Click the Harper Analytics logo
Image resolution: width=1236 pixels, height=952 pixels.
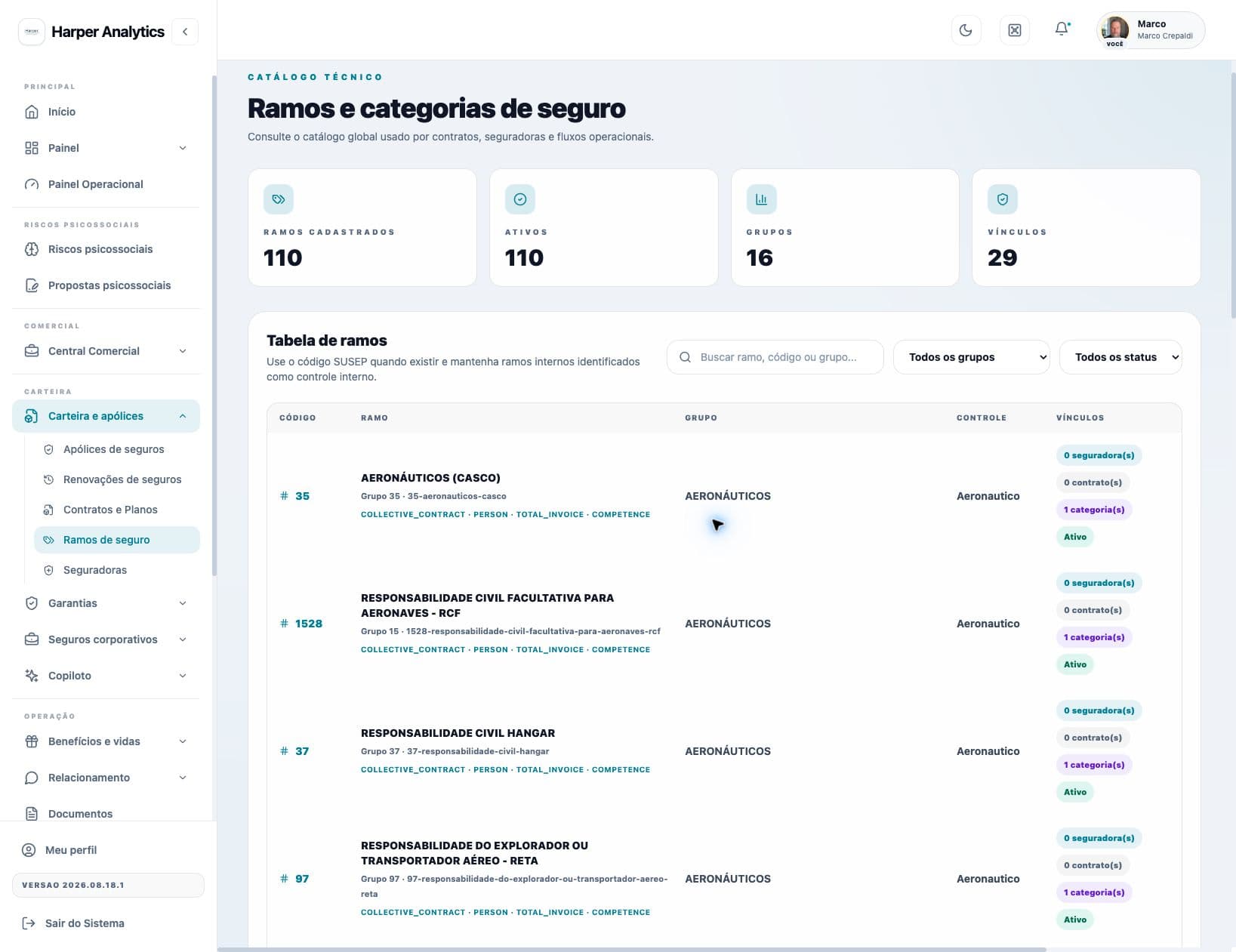click(x=32, y=32)
